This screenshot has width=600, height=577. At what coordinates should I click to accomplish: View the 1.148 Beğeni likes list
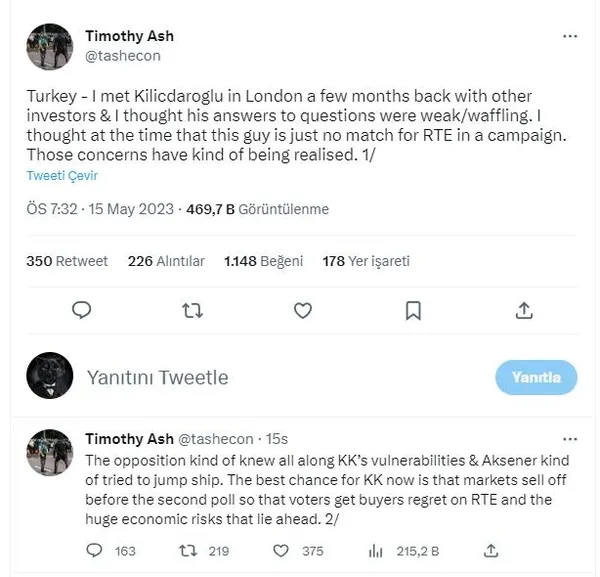click(x=263, y=261)
